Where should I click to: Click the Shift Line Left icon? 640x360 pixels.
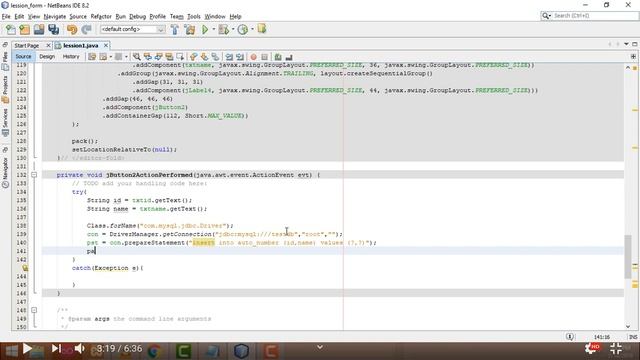coord(229,57)
